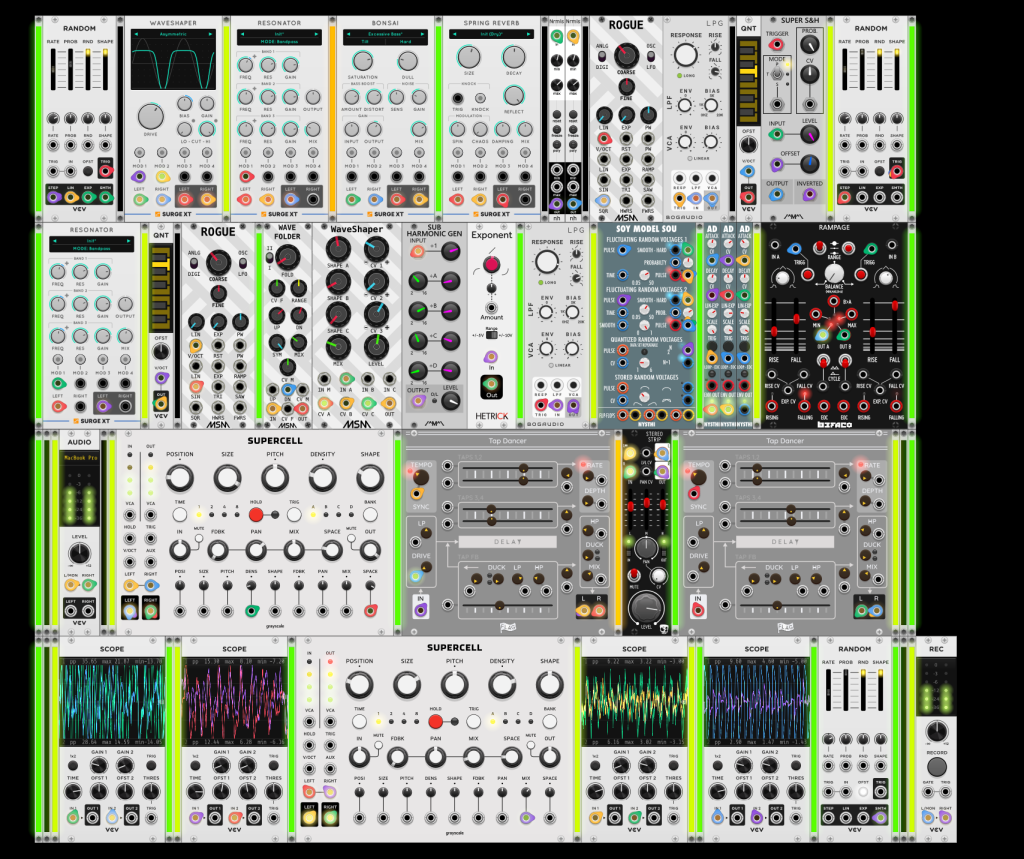Image resolution: width=1024 pixels, height=859 pixels.
Task: Open the AUDIO module MacBook Pro device selector
Action: click(x=79, y=458)
